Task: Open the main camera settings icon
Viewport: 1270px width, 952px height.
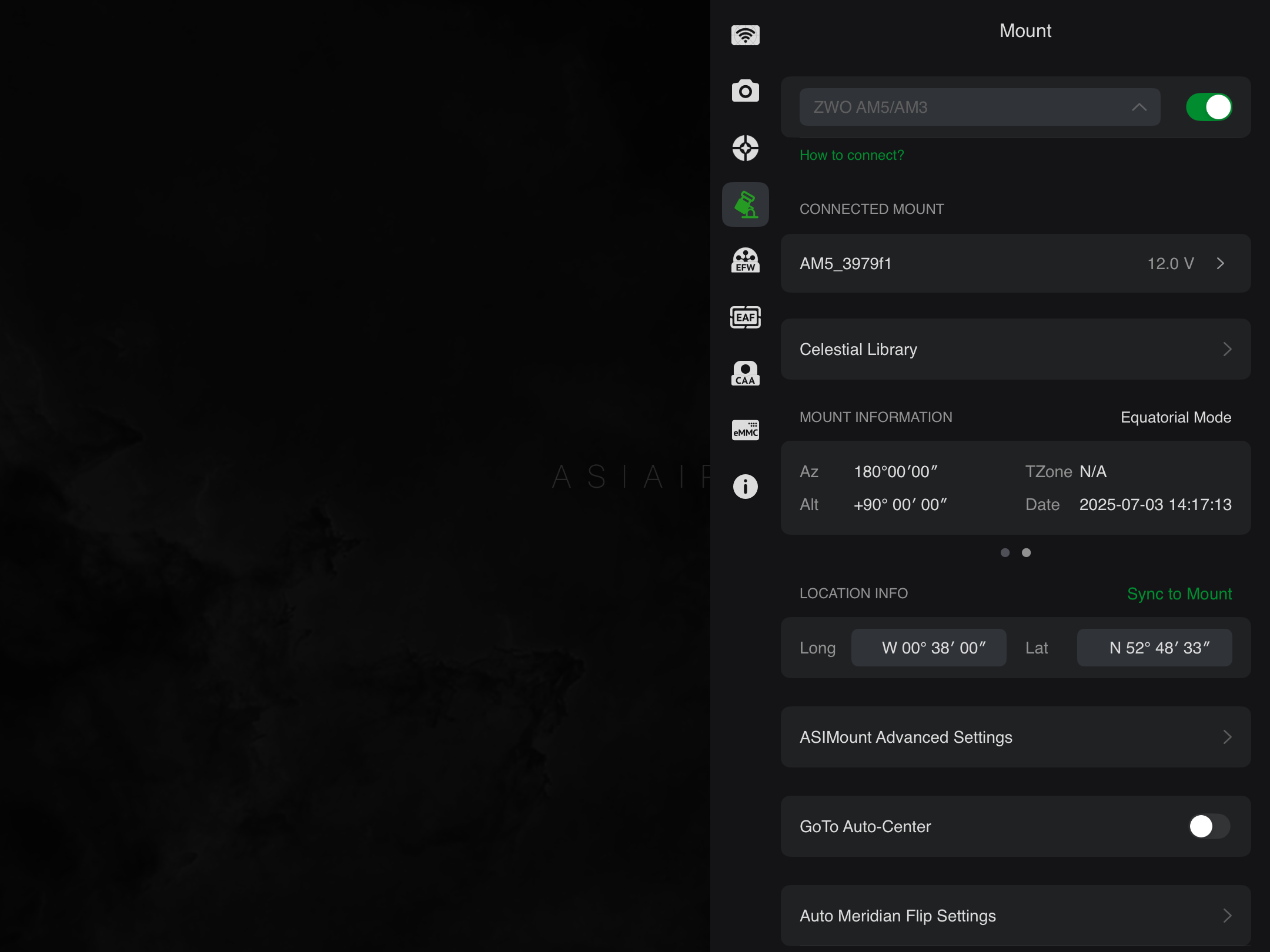Action: 745,91
